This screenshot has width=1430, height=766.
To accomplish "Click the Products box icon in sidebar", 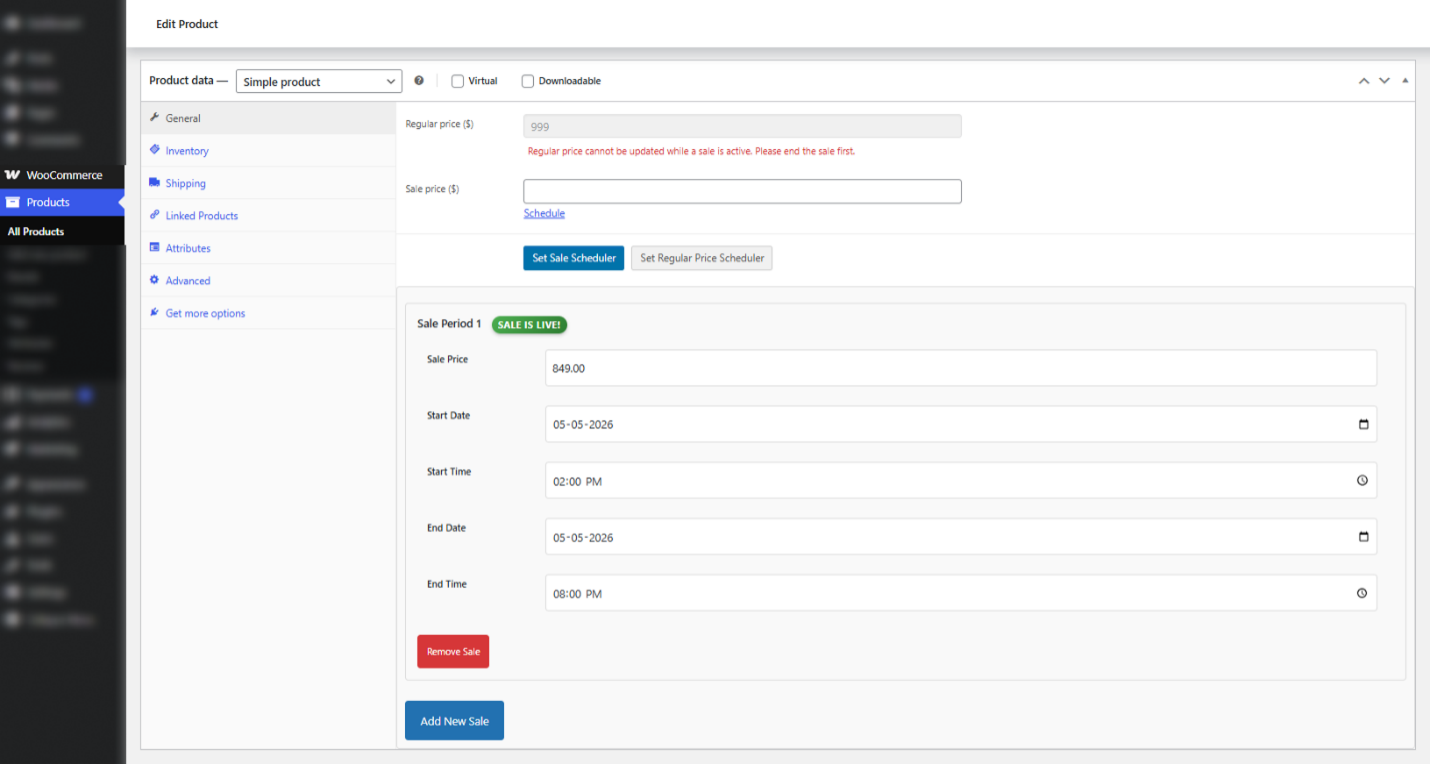I will [12, 202].
